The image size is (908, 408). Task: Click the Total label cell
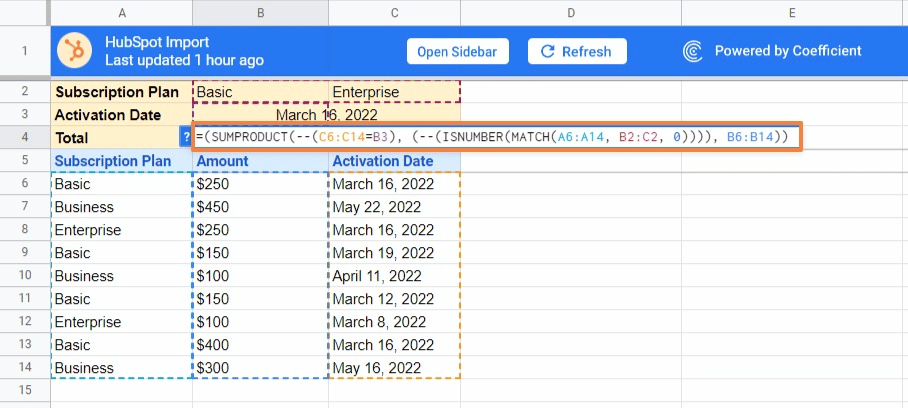tap(115, 138)
